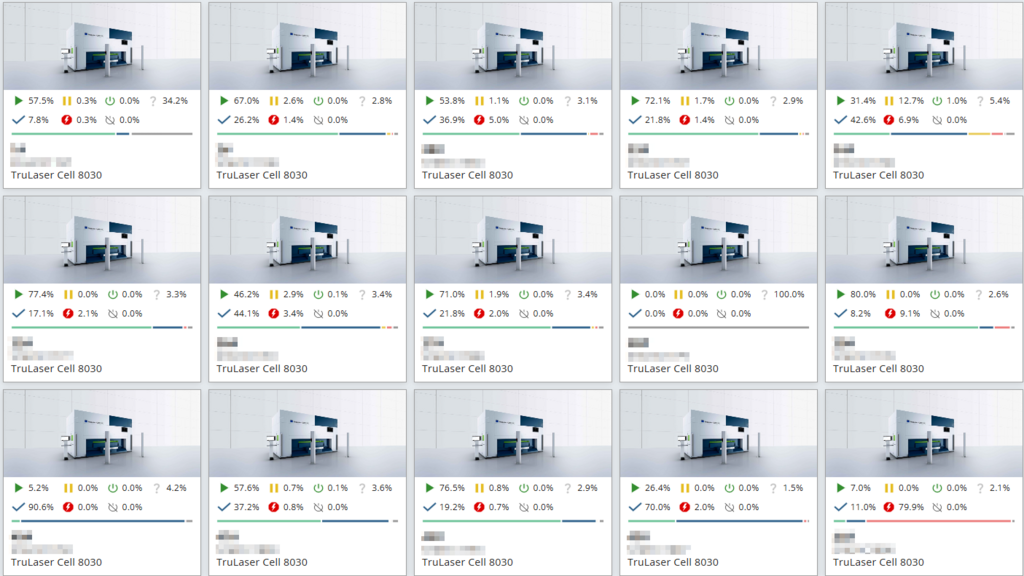The width and height of the screenshot is (1024, 576).
Task: Click the "26.2%" checkmark value
Action: [x=246, y=120]
